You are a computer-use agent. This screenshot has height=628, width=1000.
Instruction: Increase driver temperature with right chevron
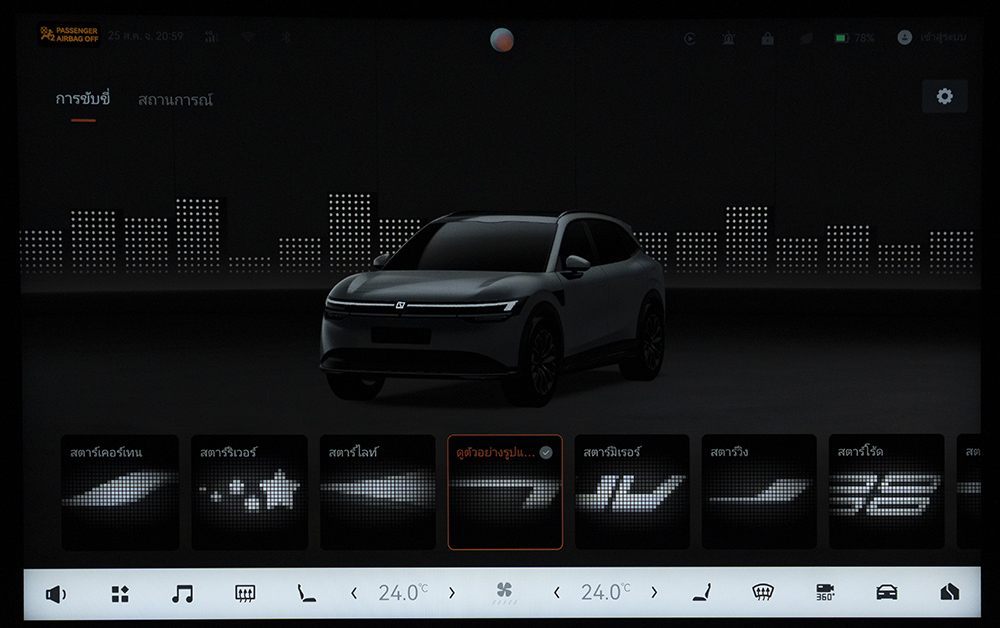451,593
